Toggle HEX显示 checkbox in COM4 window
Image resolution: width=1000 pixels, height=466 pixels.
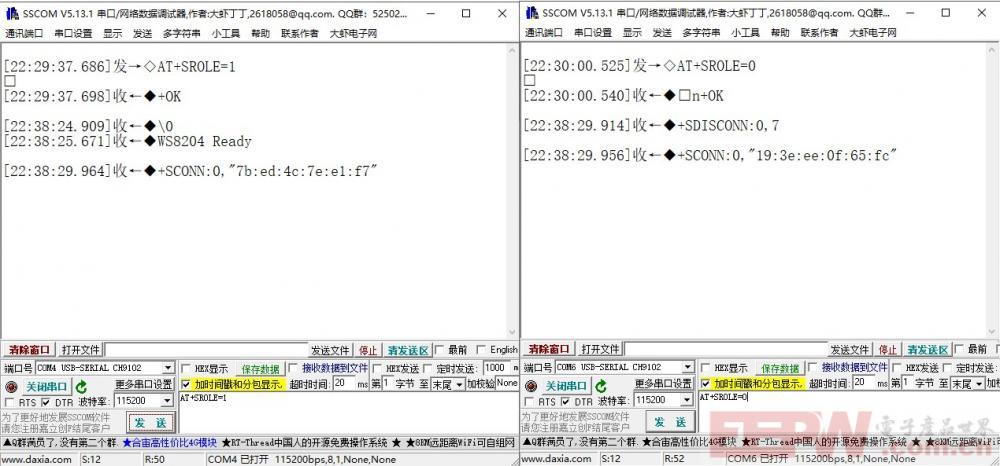[x=186, y=368]
